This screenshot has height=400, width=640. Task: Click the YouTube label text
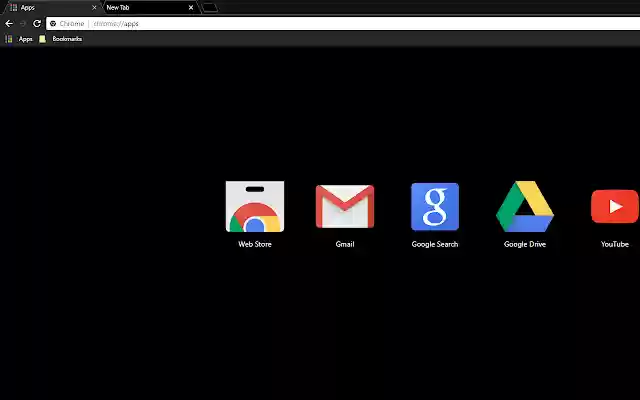(x=615, y=244)
